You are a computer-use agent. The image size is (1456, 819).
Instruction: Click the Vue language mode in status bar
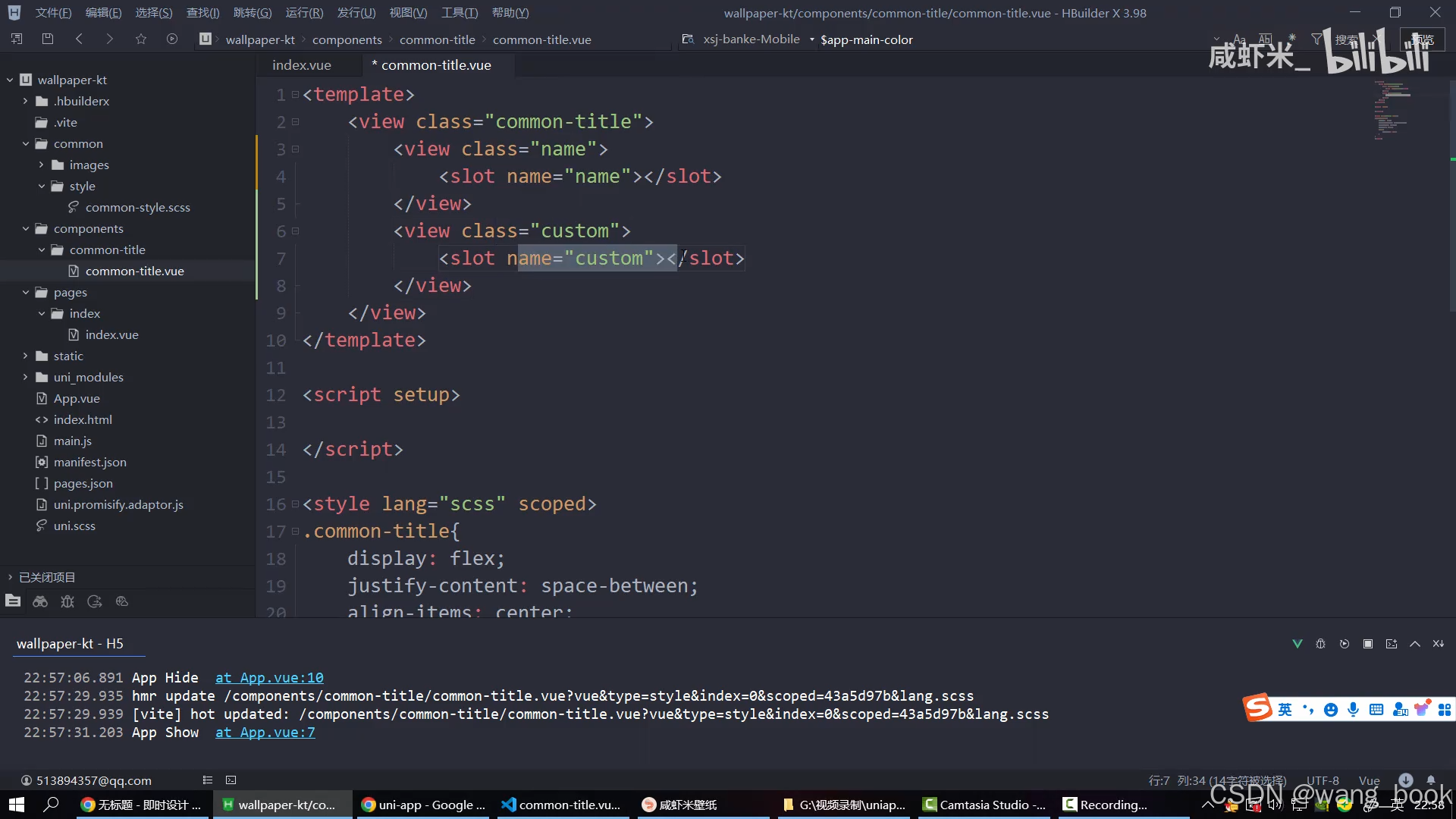[1370, 780]
